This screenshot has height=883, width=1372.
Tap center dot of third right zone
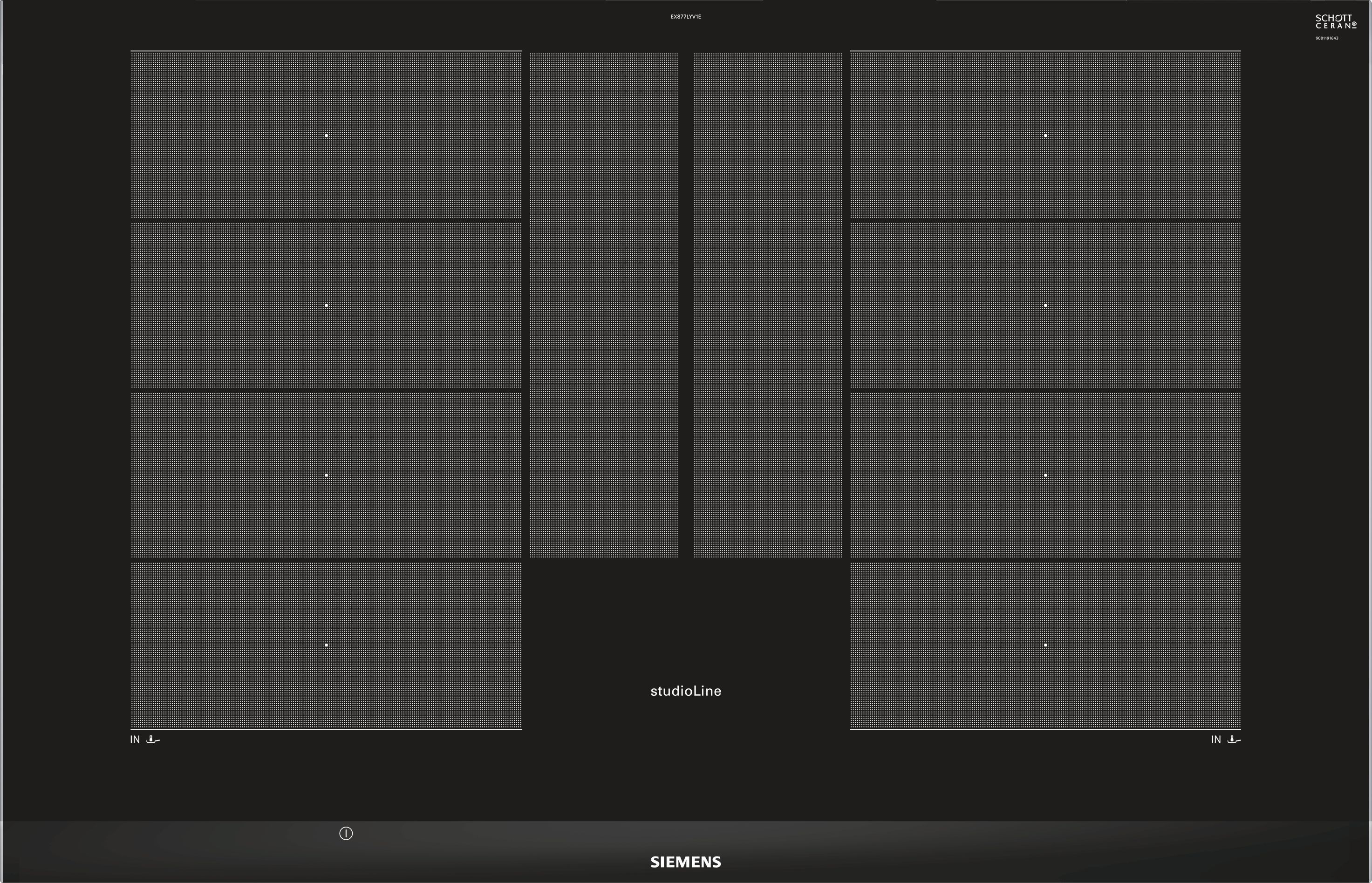(1045, 475)
